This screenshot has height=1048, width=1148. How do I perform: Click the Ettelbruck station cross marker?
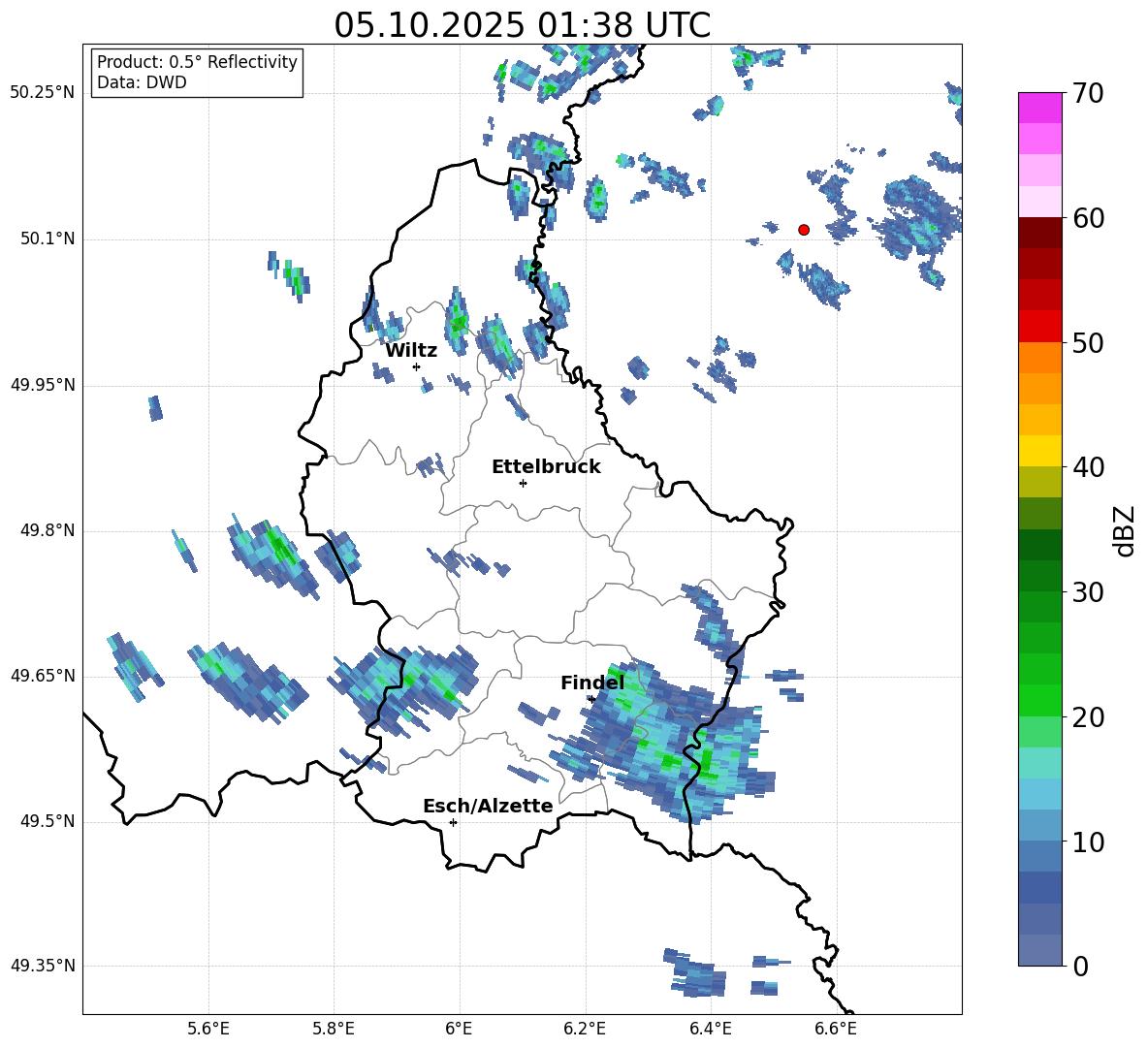pos(523,483)
